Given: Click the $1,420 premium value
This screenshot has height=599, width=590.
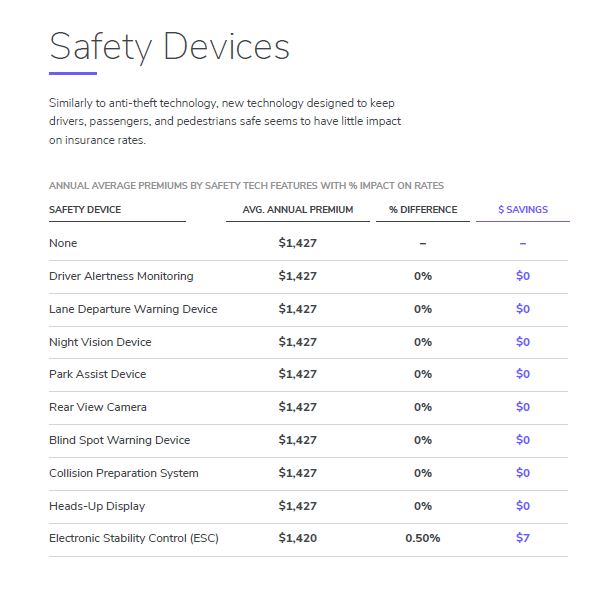Looking at the screenshot, I should [x=298, y=538].
